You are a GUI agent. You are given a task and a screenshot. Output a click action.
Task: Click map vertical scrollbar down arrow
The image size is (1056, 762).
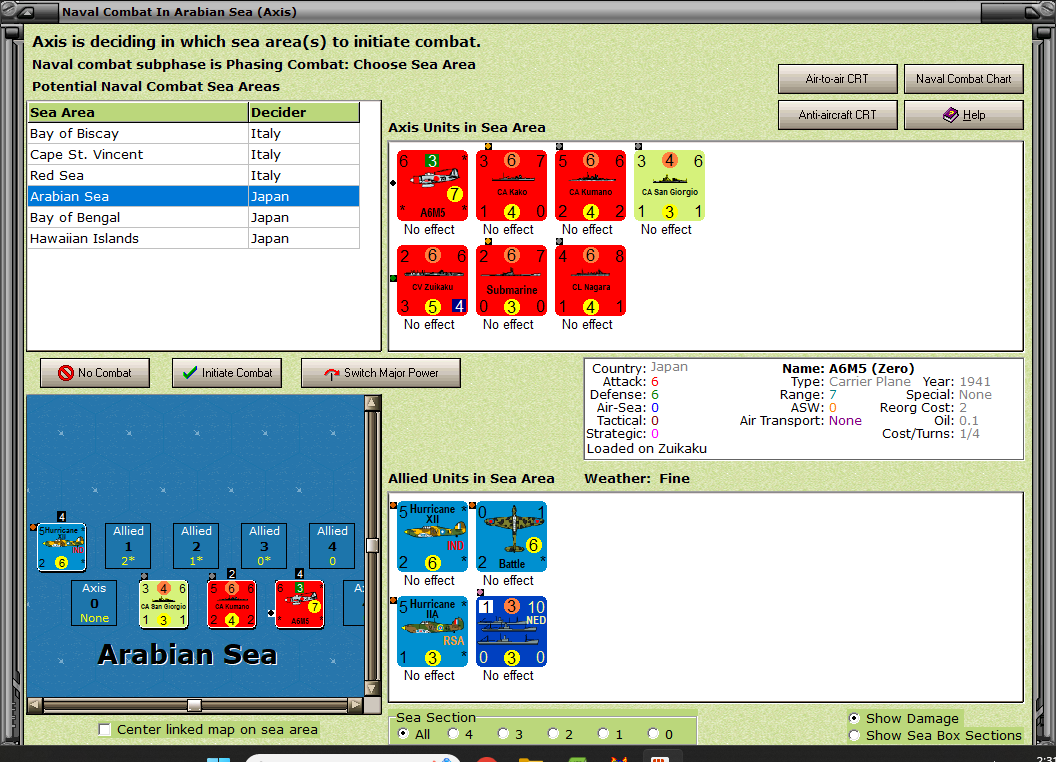[372, 689]
